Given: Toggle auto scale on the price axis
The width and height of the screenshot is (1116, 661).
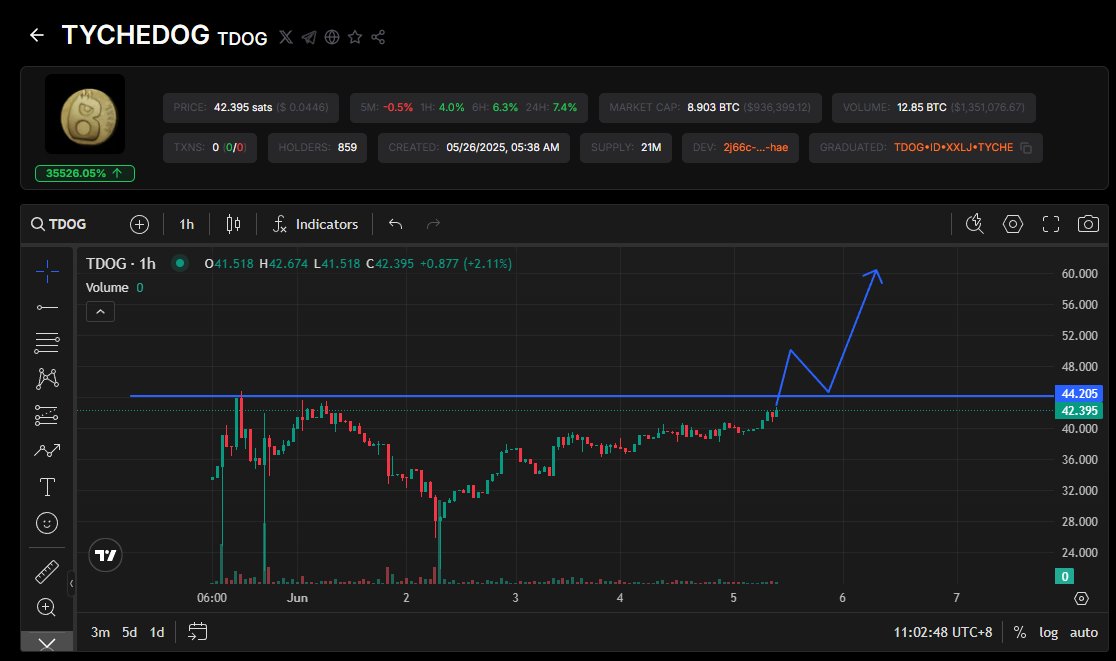Looking at the screenshot, I should pos(1084,632).
